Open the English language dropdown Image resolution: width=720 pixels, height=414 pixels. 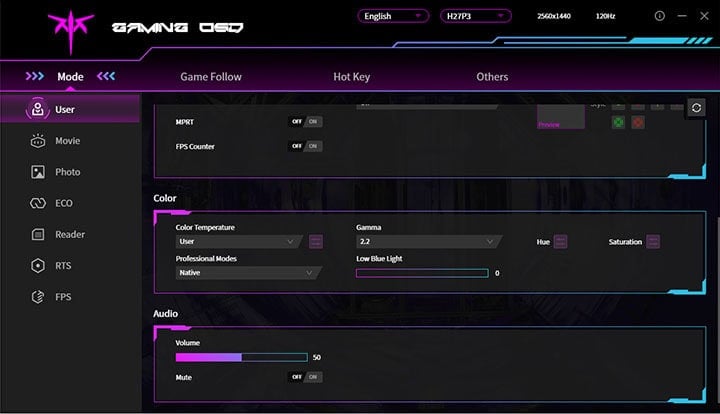coord(393,16)
